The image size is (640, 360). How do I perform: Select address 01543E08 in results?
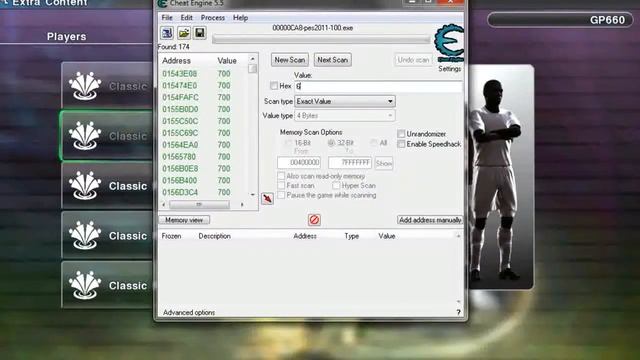pyautogui.click(x=179, y=73)
